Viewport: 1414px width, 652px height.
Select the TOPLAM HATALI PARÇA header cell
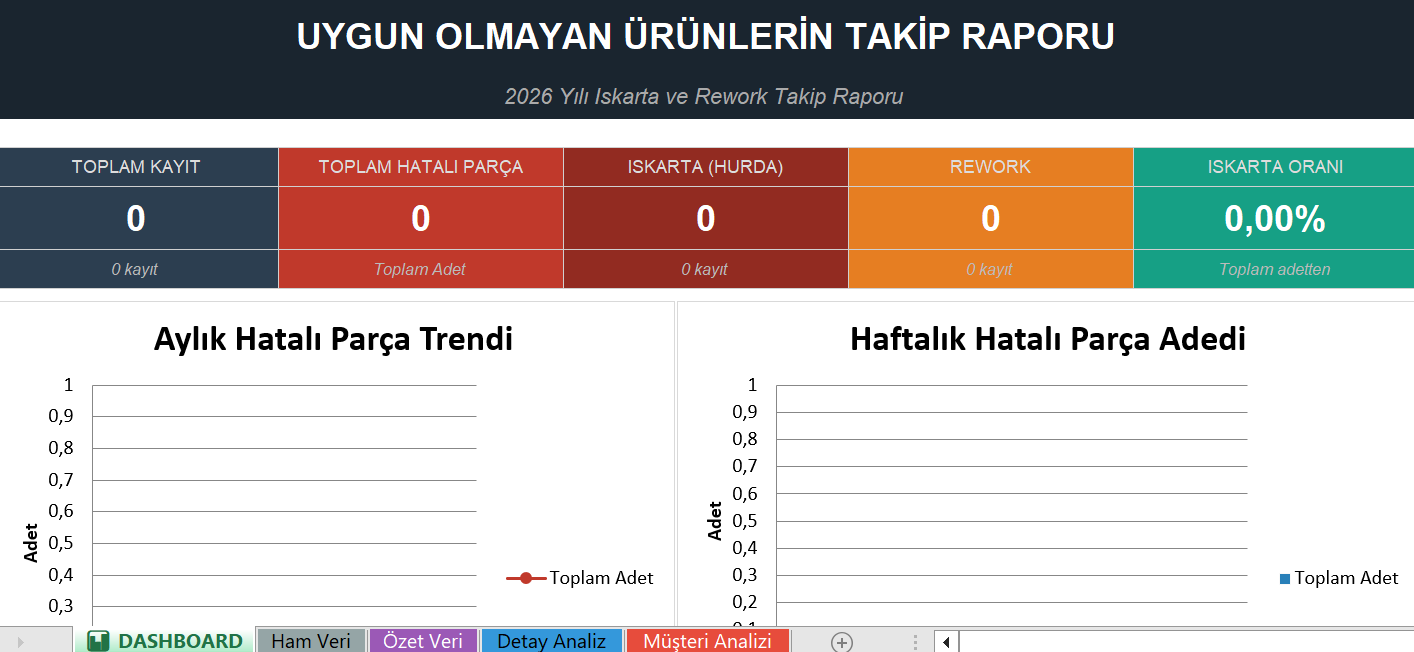[x=421, y=167]
